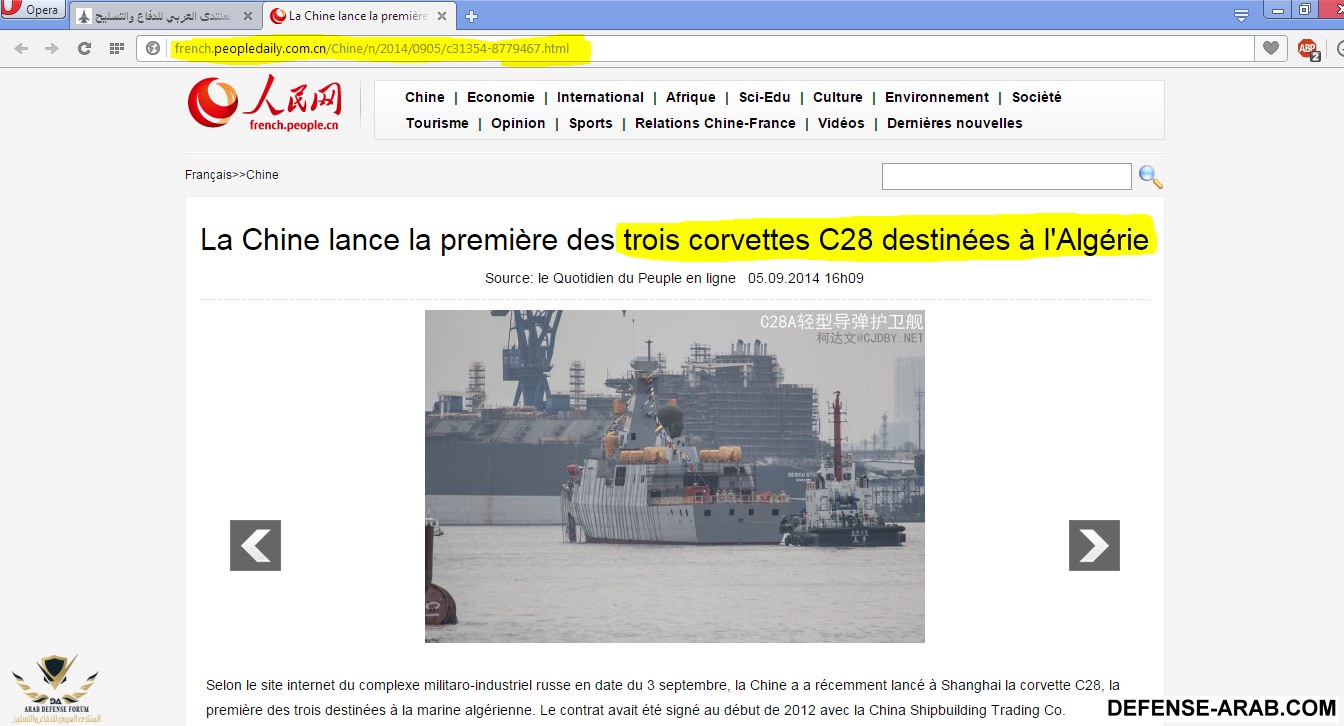Show next photo with right arrow
The height and width of the screenshot is (726, 1344).
pyautogui.click(x=1094, y=546)
